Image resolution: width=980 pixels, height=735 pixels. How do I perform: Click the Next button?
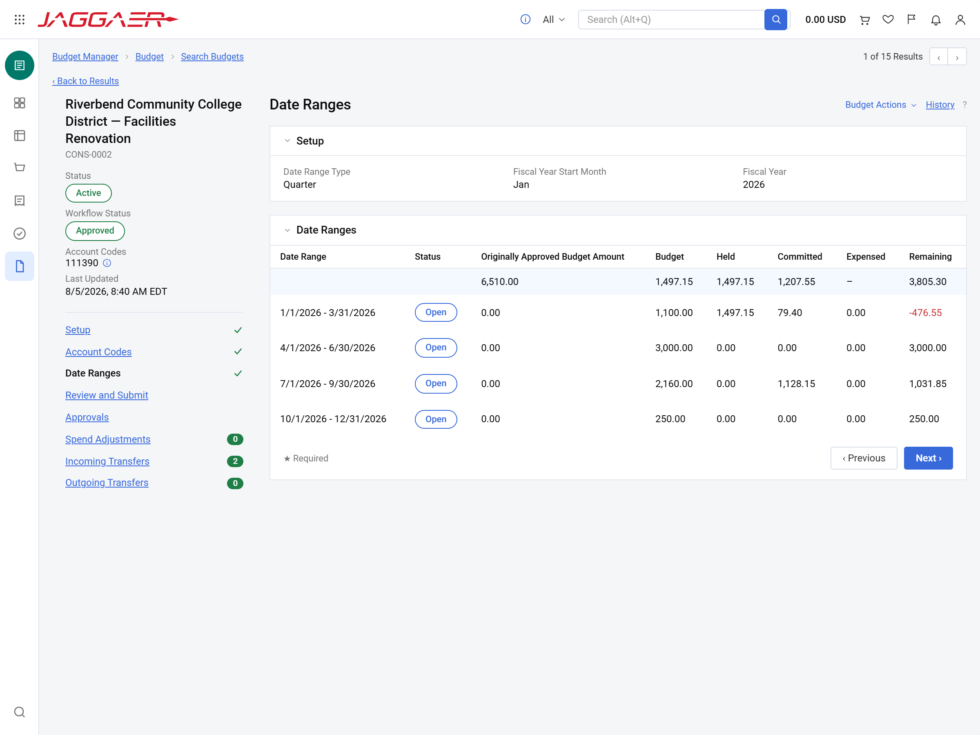click(x=928, y=458)
